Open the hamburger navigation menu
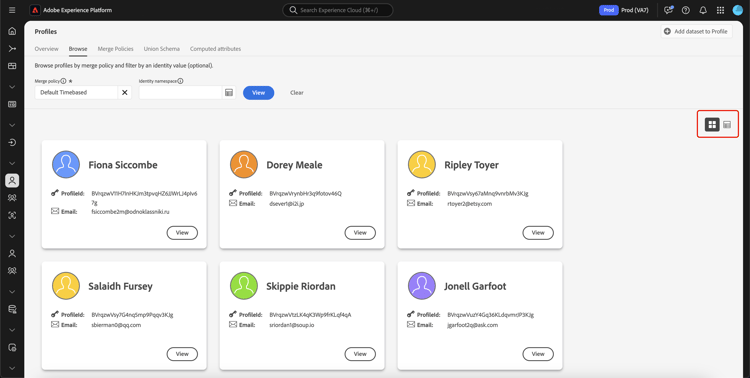 (12, 10)
